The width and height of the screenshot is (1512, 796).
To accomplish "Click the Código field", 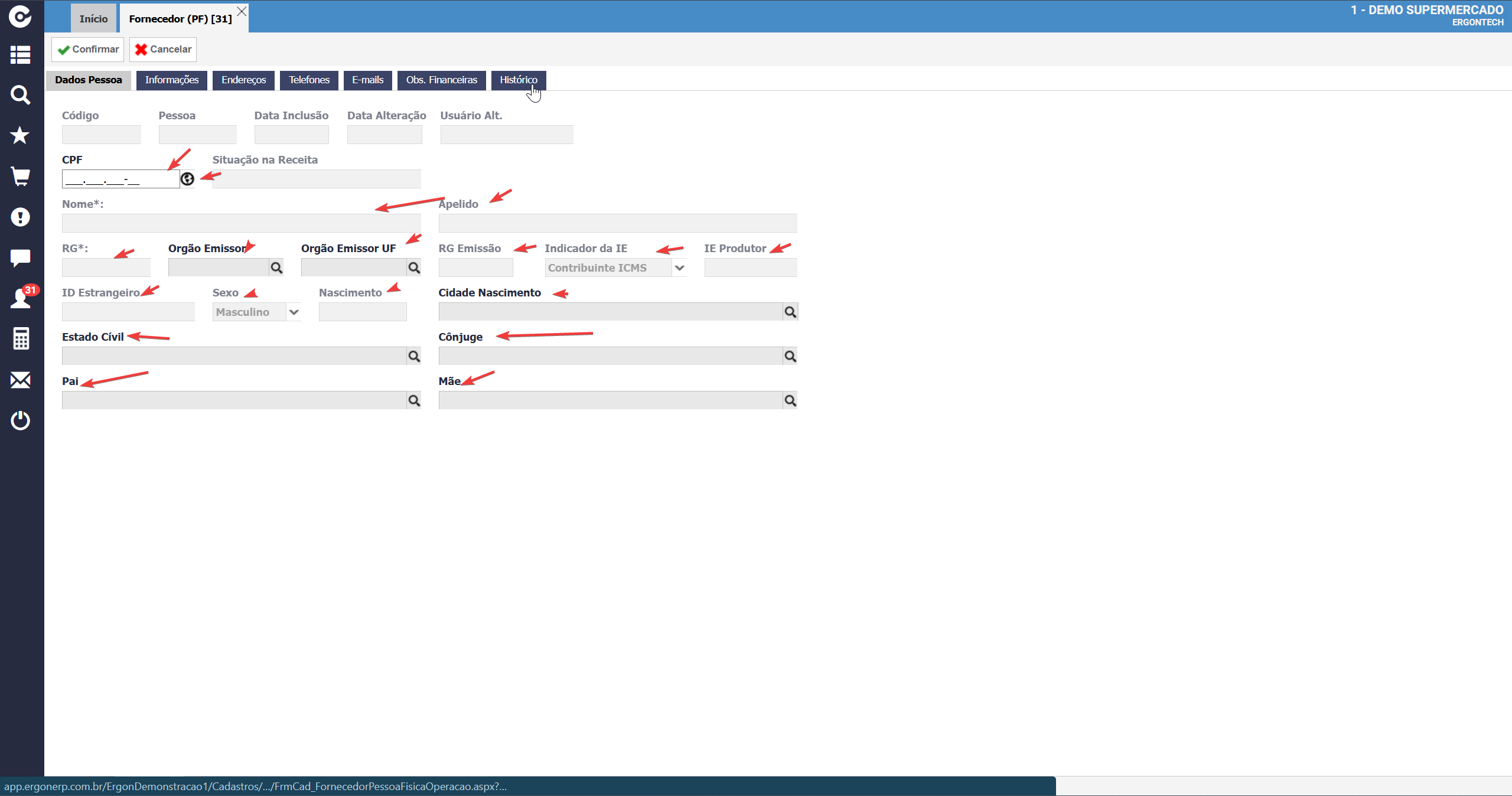I will (102, 135).
